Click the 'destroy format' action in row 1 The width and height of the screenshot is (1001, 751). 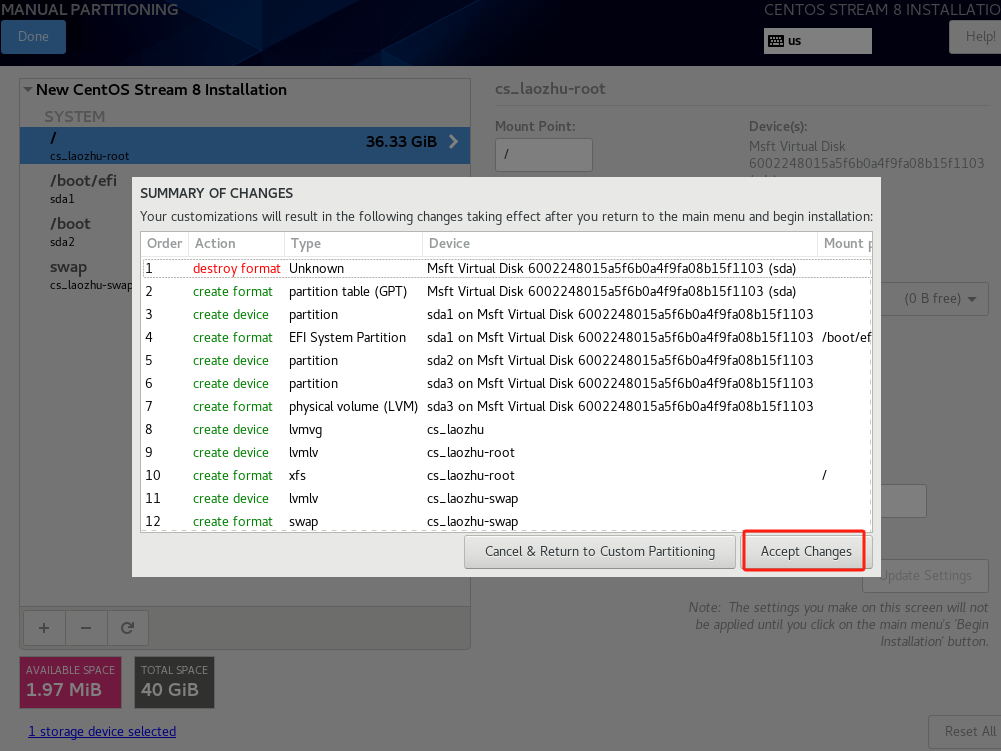click(x=237, y=268)
